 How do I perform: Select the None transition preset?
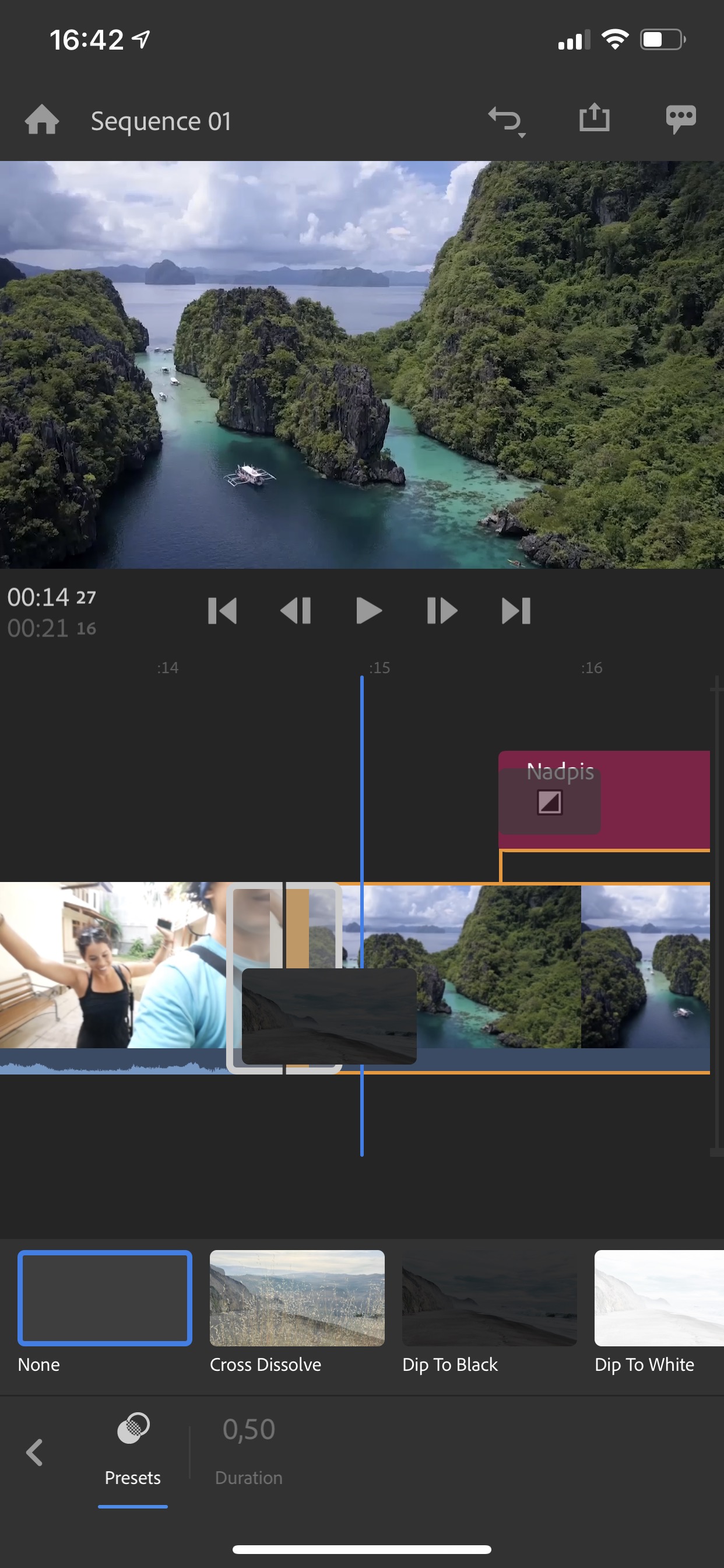pyautogui.click(x=105, y=1298)
